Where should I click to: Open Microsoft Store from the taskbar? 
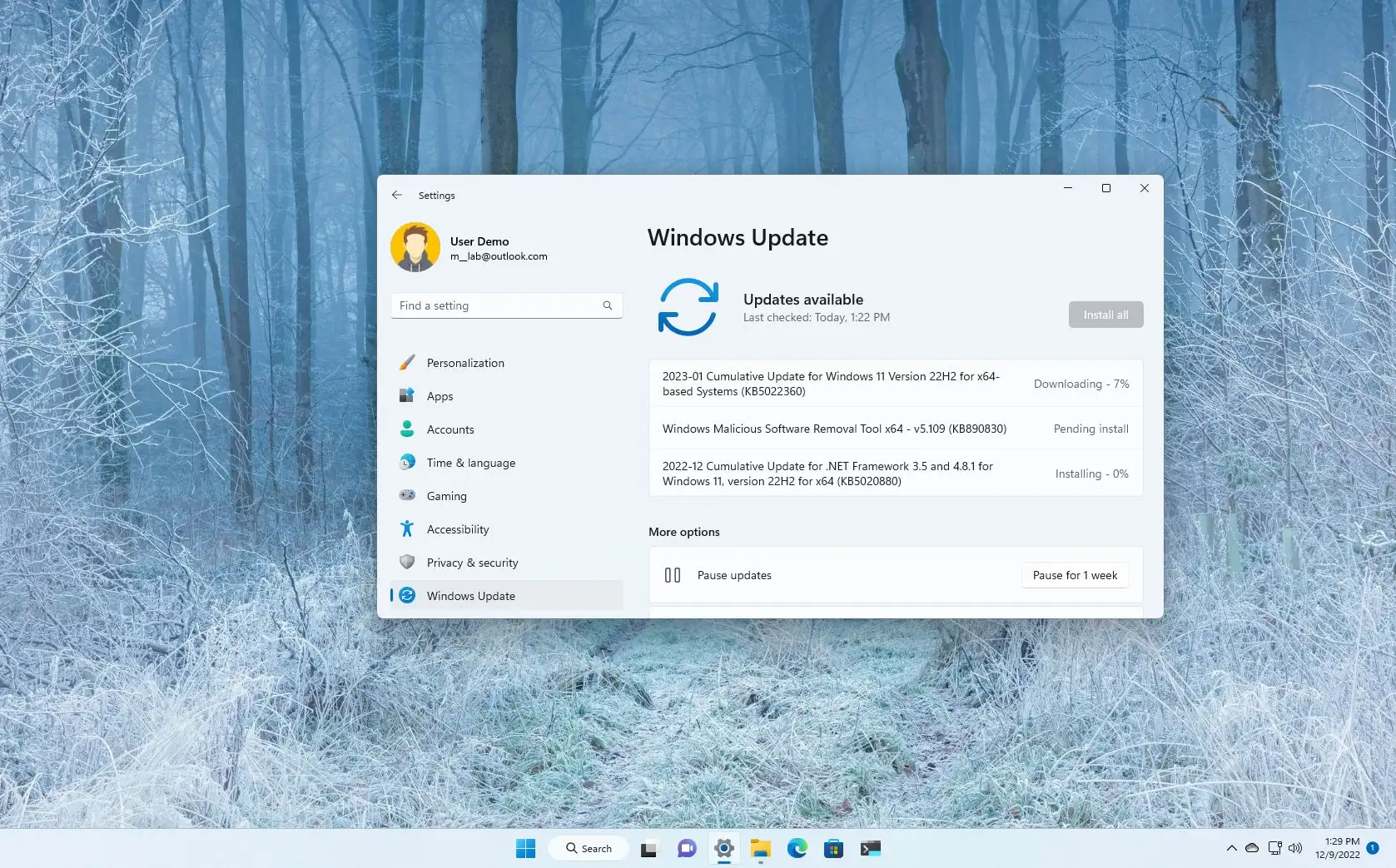tap(834, 848)
